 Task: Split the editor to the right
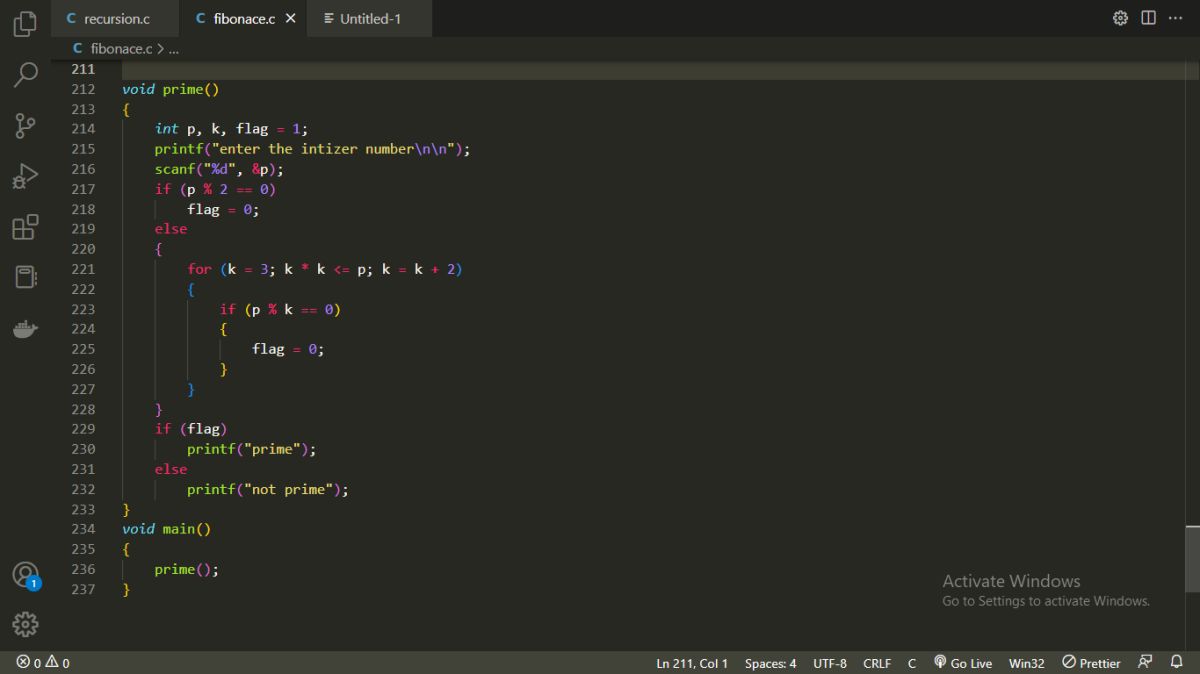point(1148,18)
